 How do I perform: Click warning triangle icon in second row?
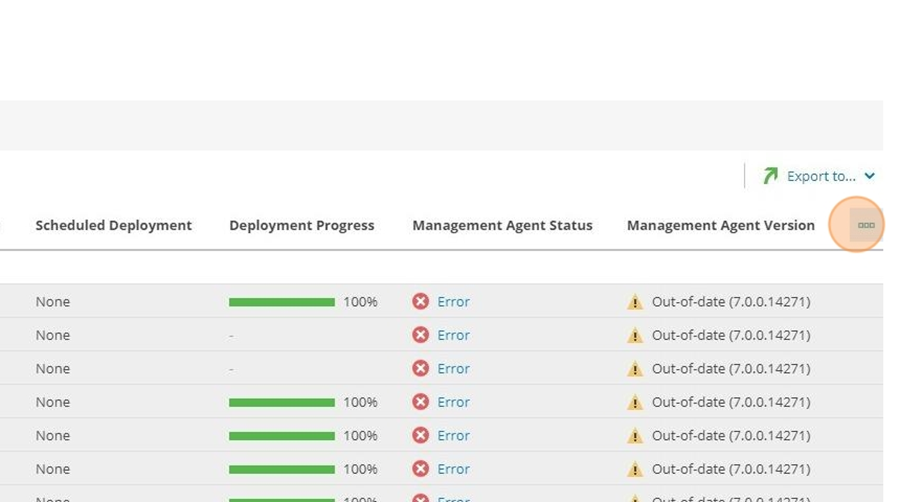635,335
